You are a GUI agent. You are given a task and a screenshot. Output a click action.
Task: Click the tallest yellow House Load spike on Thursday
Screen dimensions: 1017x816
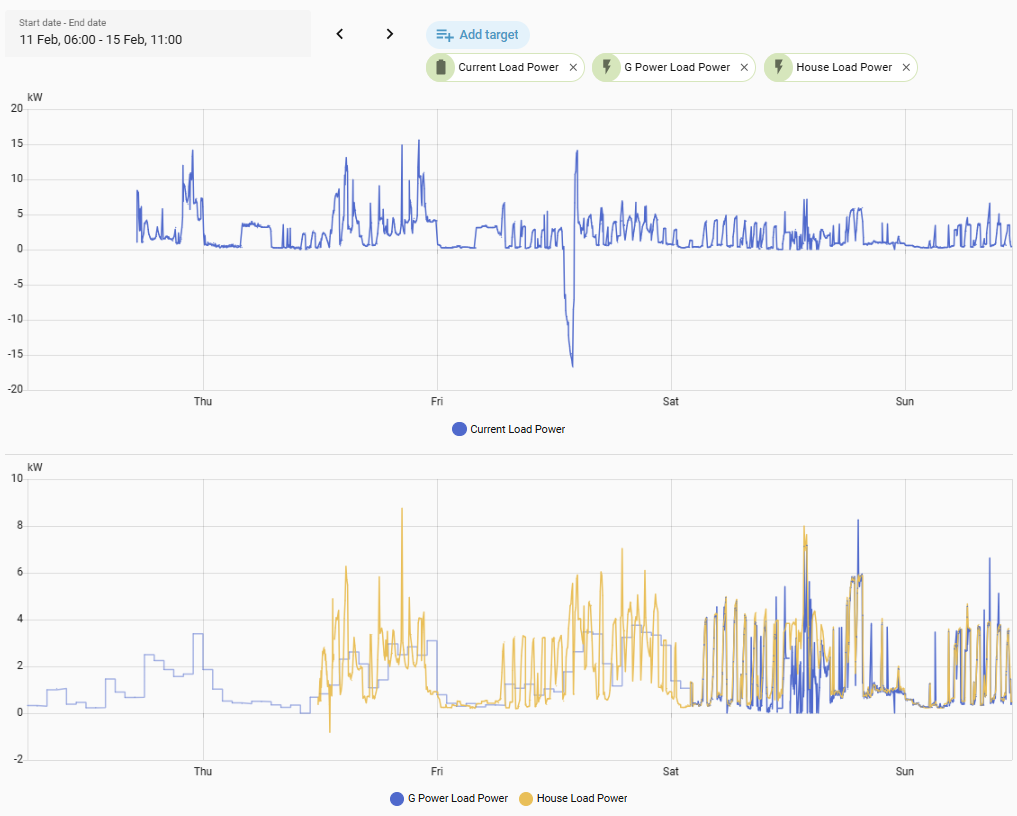[x=402, y=512]
